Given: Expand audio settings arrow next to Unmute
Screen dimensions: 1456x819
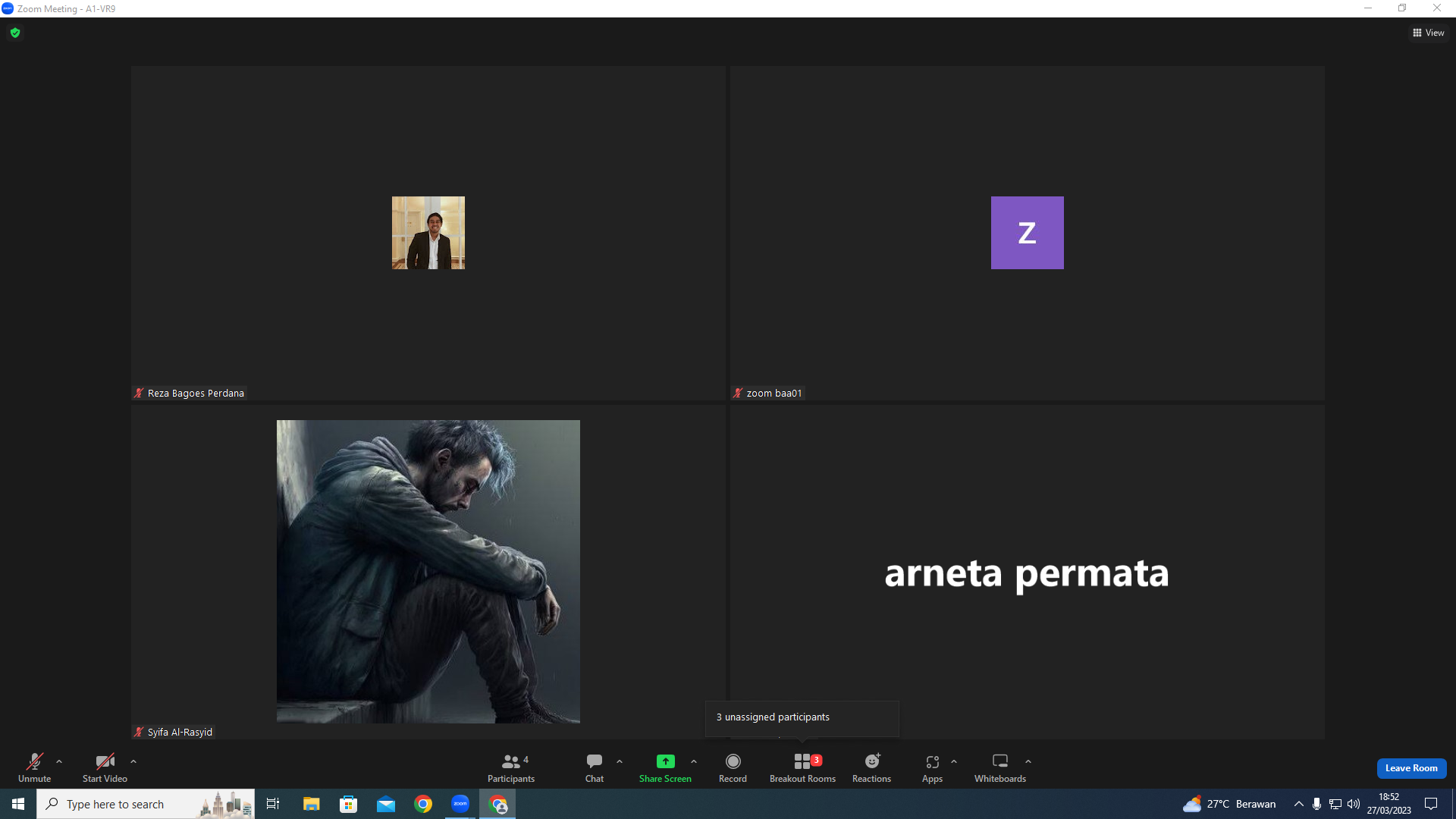Looking at the screenshot, I should click(59, 761).
